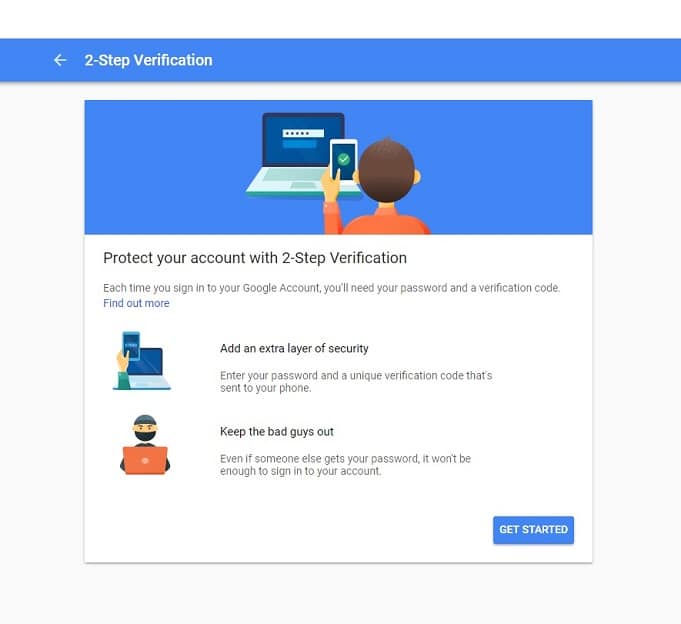Click the 'it won't be enough' description text
681x624 pixels.
tap(345, 465)
